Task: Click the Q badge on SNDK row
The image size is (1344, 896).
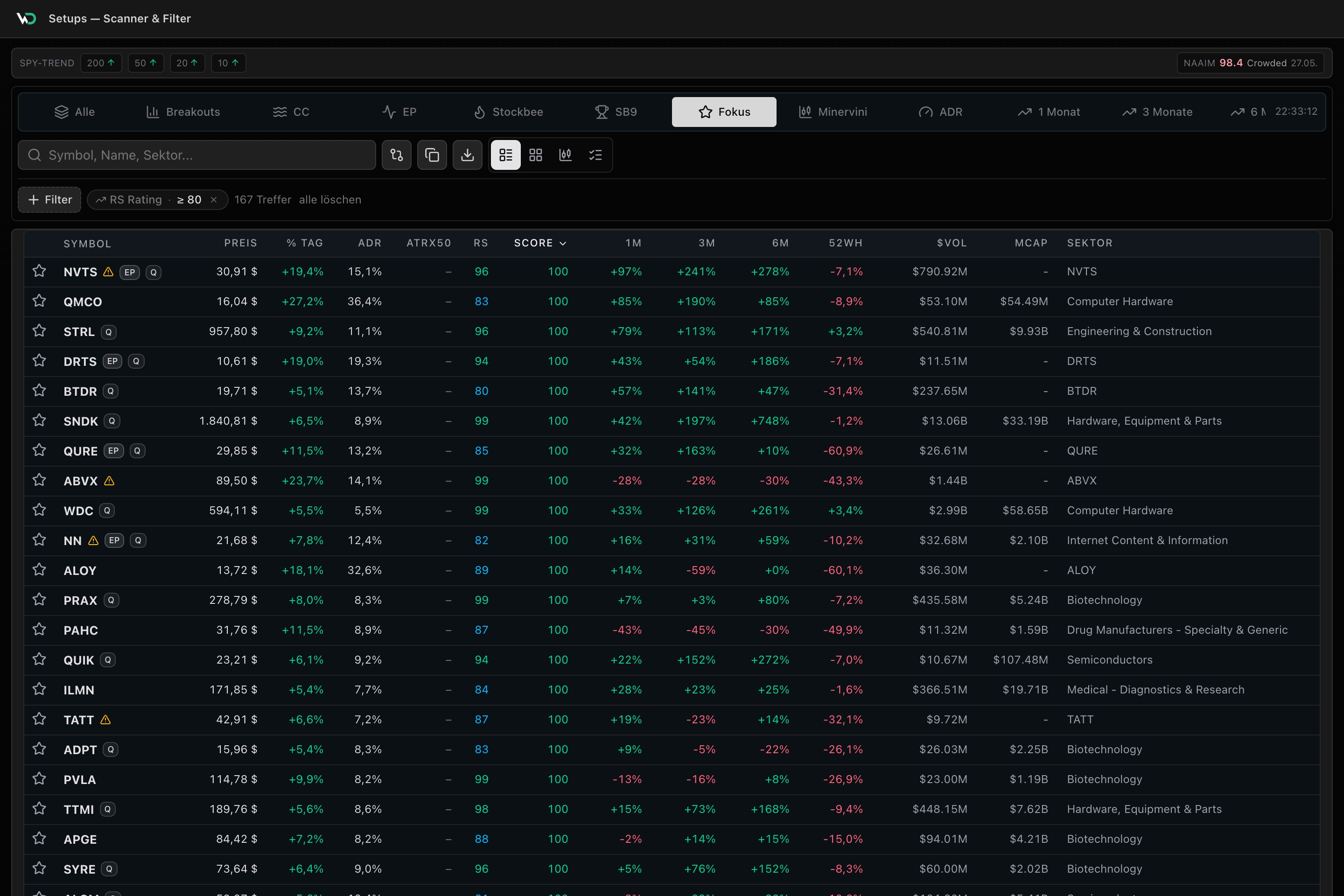Action: (112, 421)
